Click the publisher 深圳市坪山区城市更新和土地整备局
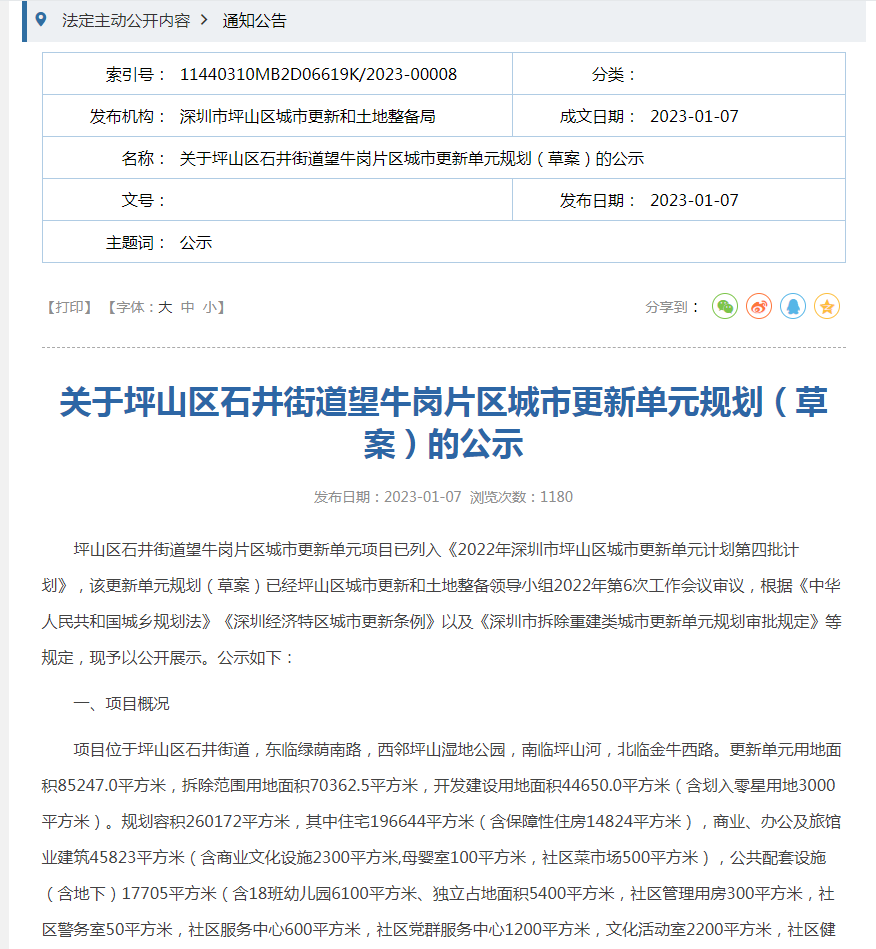Screen dimensions: 876x949 pyautogui.click(x=307, y=116)
